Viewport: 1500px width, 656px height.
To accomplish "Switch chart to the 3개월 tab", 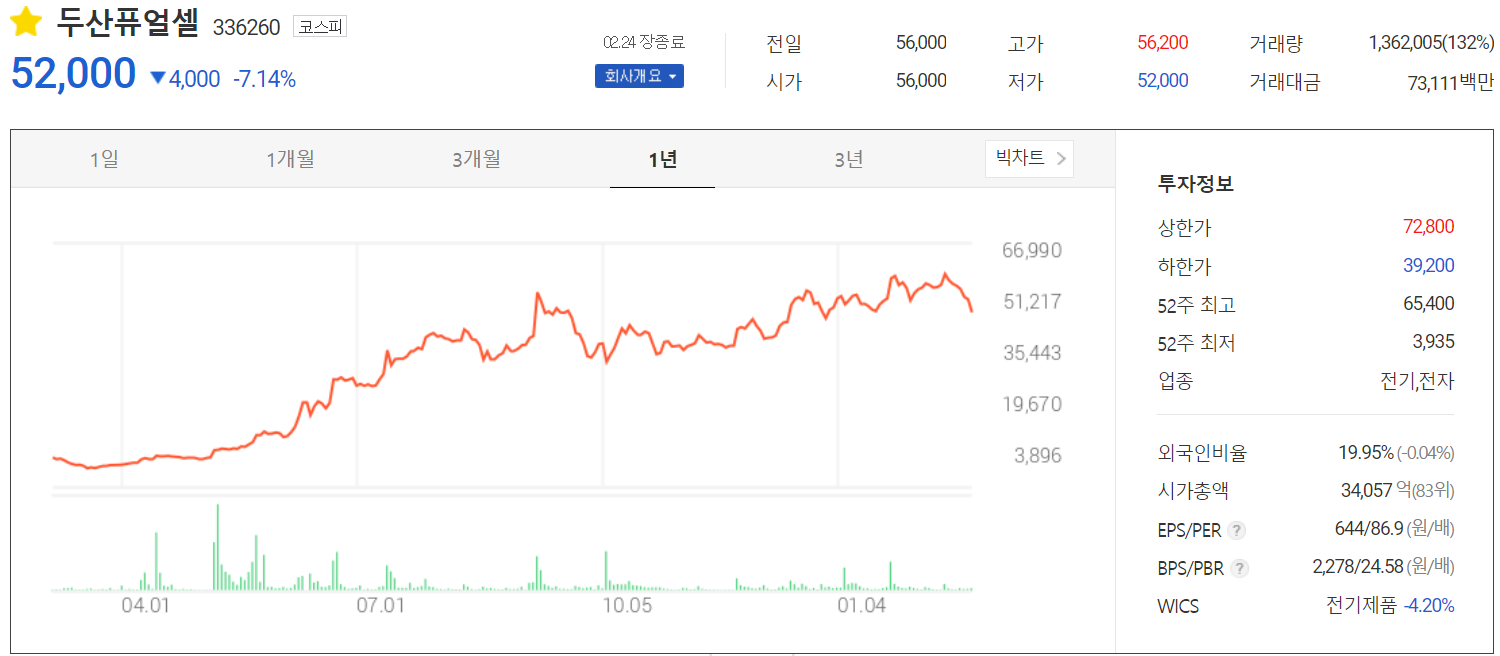I will pos(476,159).
